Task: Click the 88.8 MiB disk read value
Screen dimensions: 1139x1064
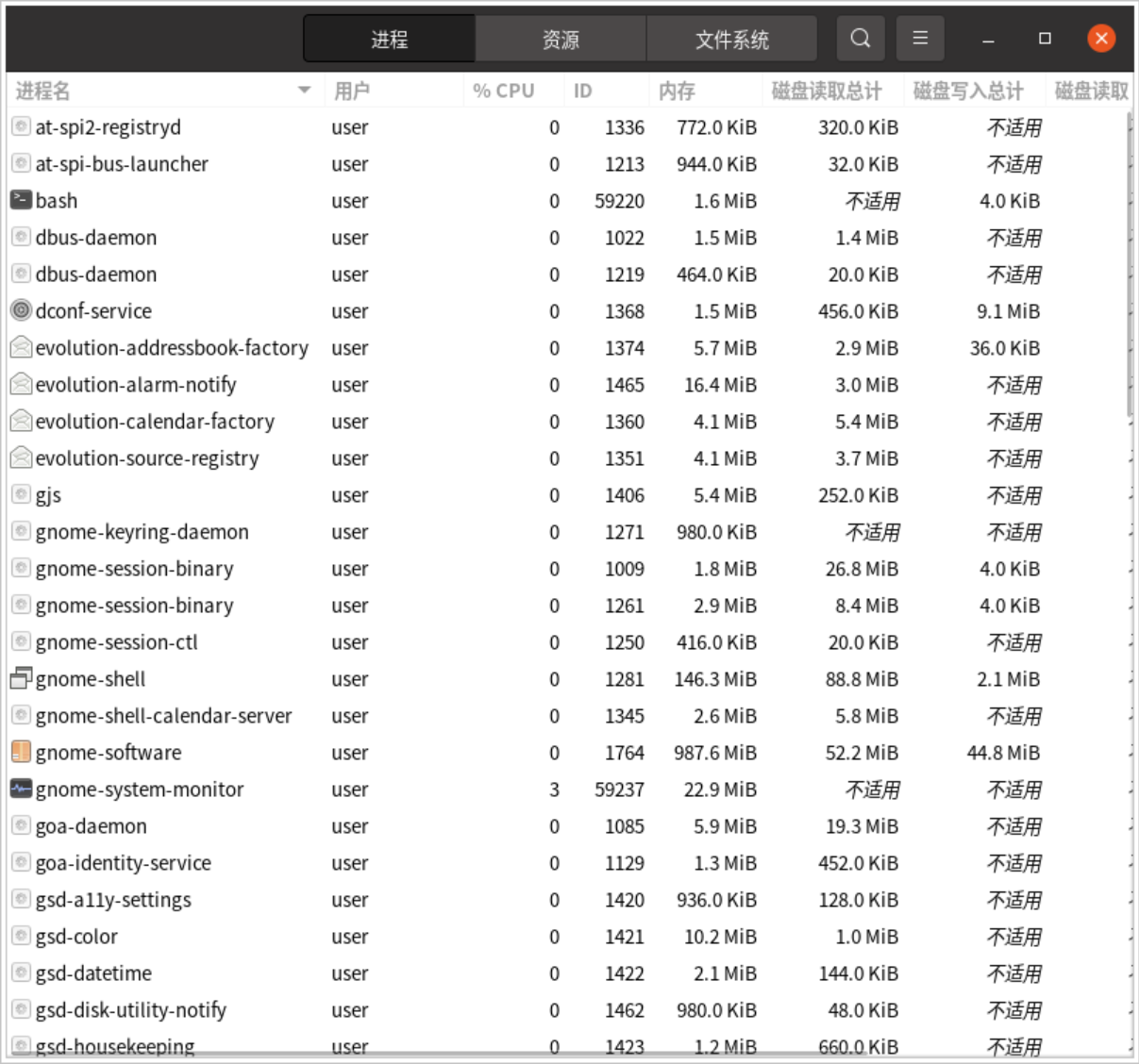Action: pyautogui.click(x=862, y=679)
